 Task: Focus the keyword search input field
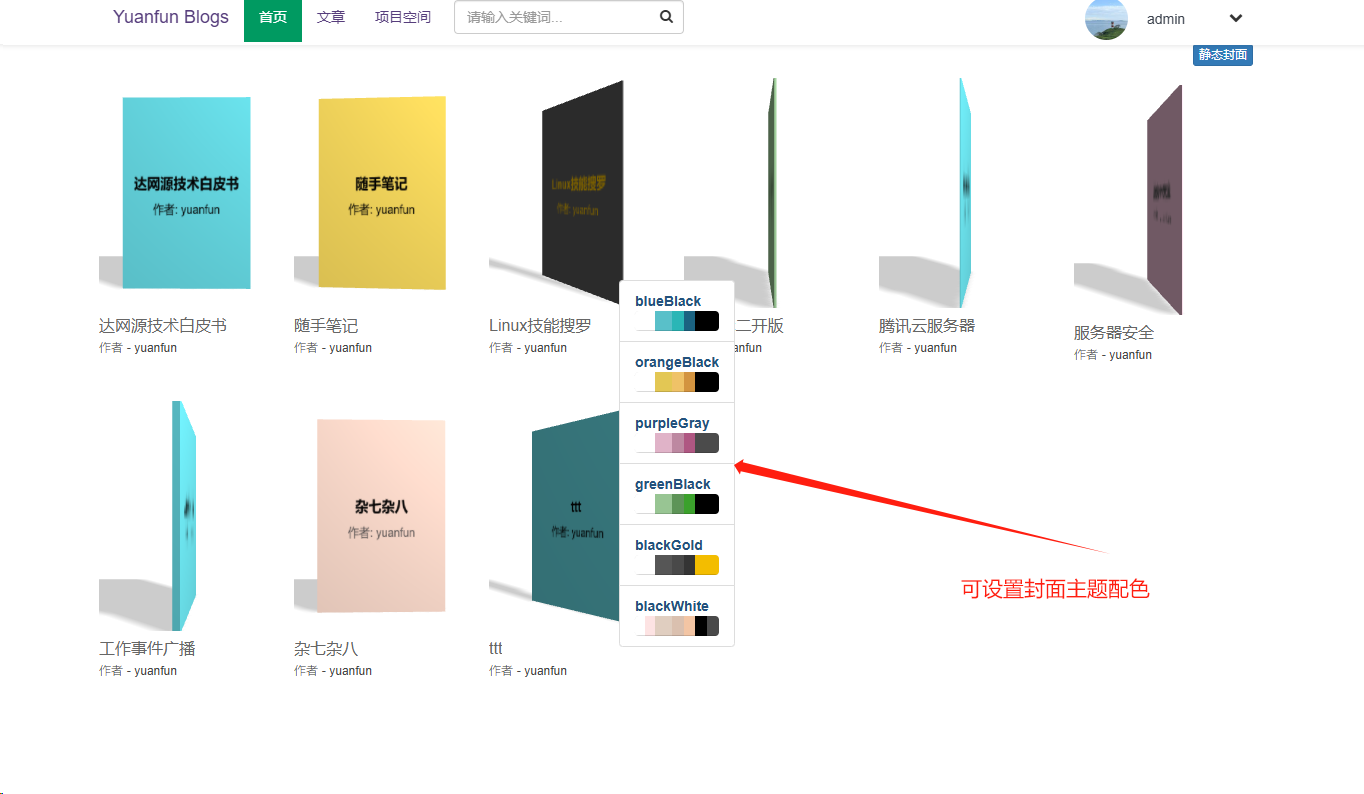coord(555,18)
